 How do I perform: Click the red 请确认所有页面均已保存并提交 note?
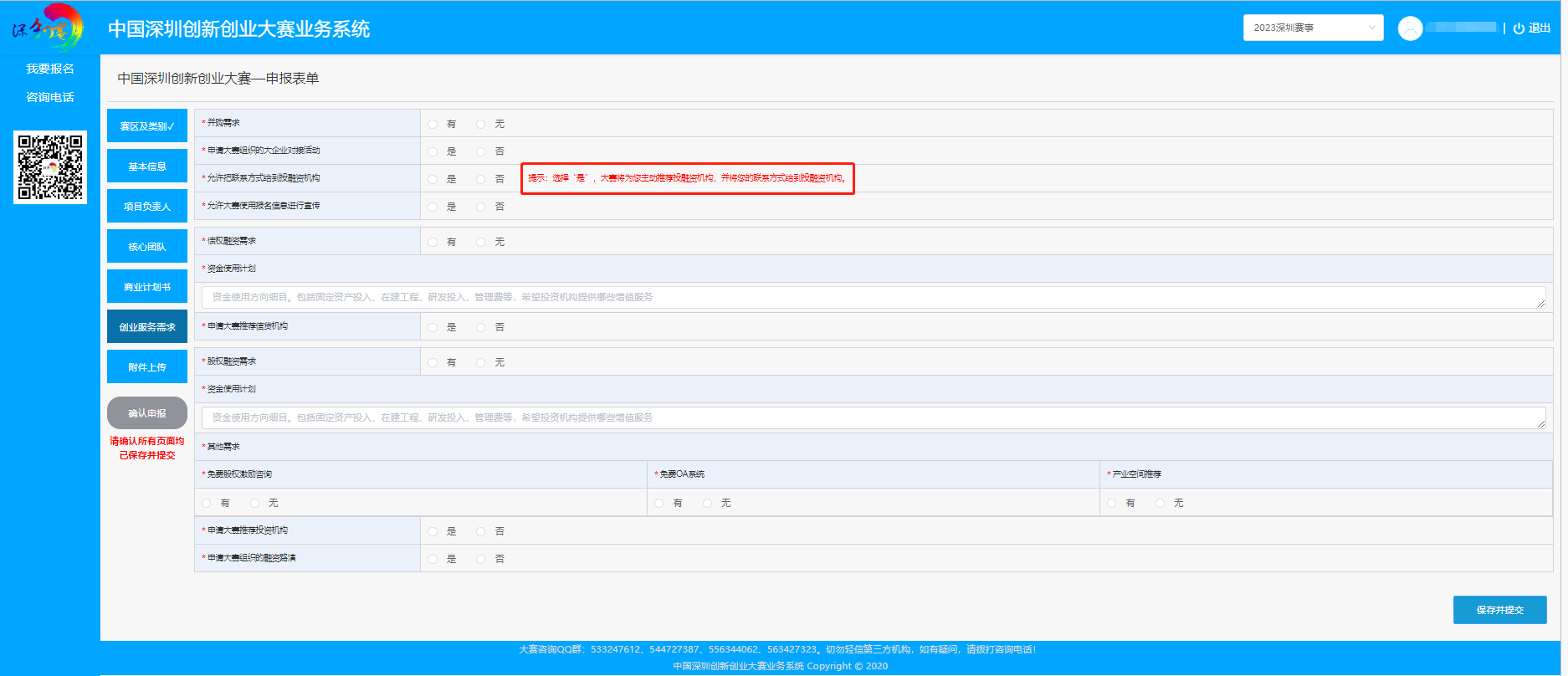pyautogui.click(x=147, y=448)
